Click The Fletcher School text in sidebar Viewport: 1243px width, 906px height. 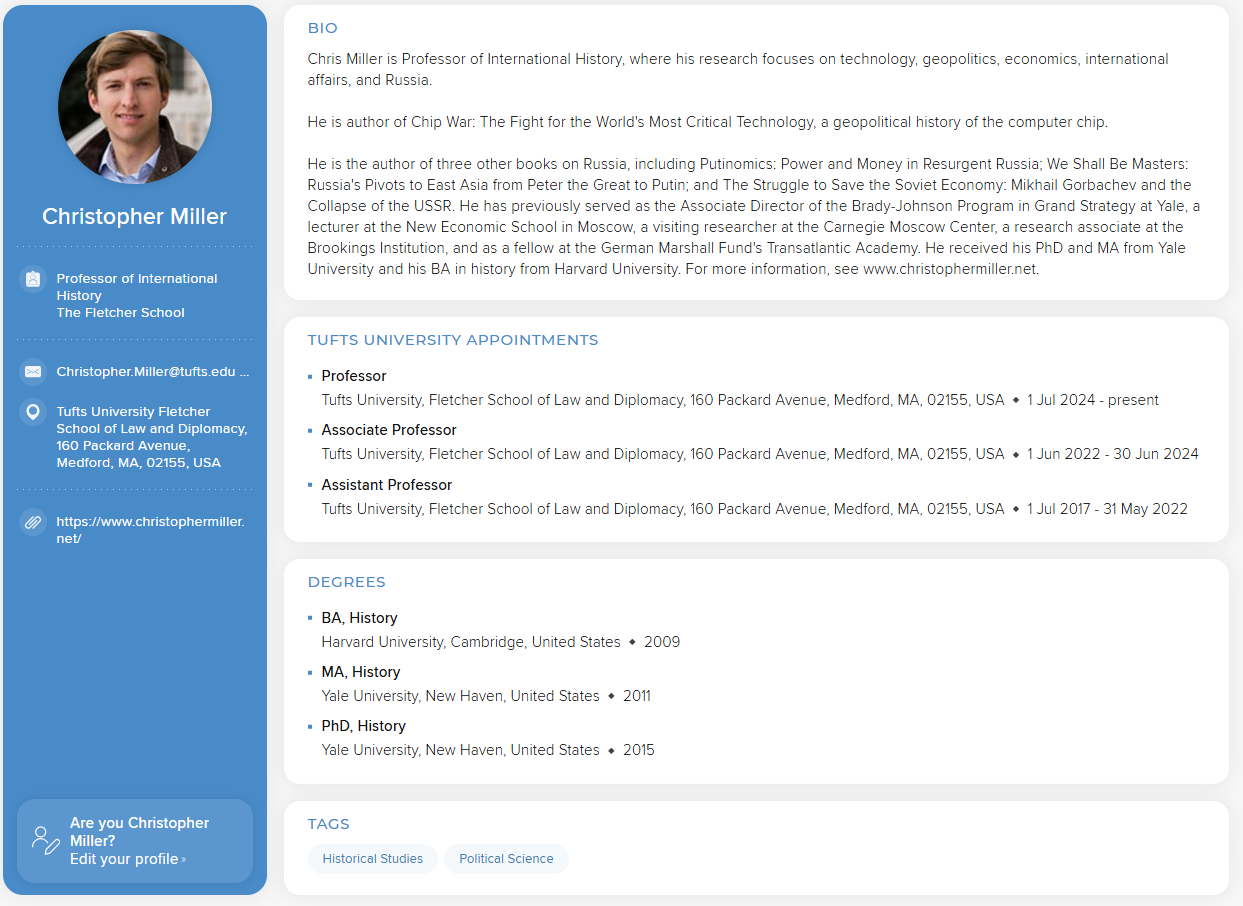[121, 313]
